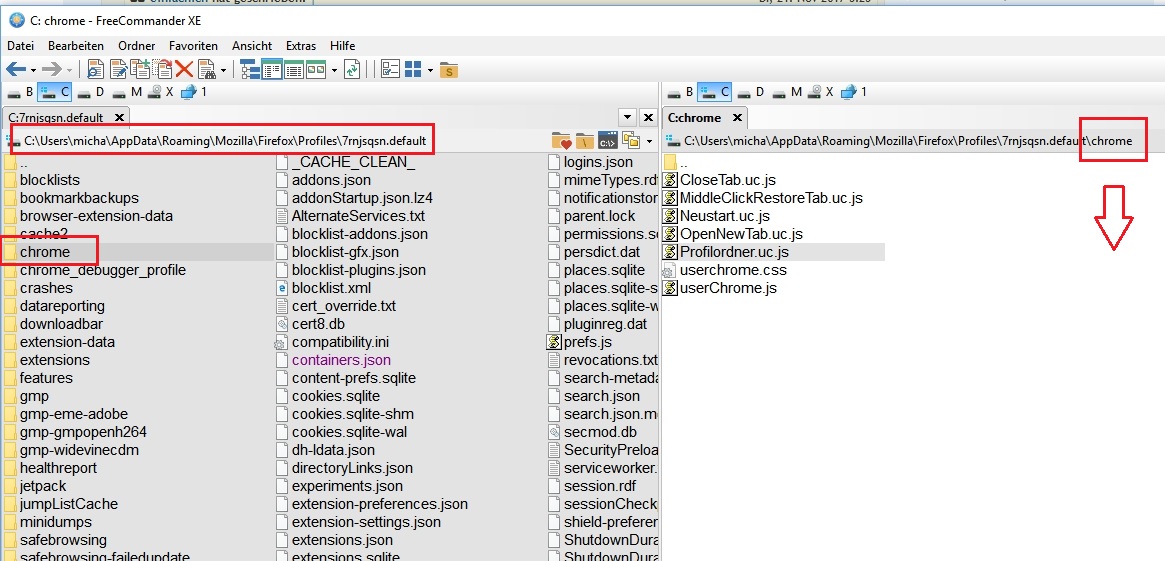Expand the Back history dropdown arrow
The height and width of the screenshot is (561, 1165).
[x=33, y=70]
